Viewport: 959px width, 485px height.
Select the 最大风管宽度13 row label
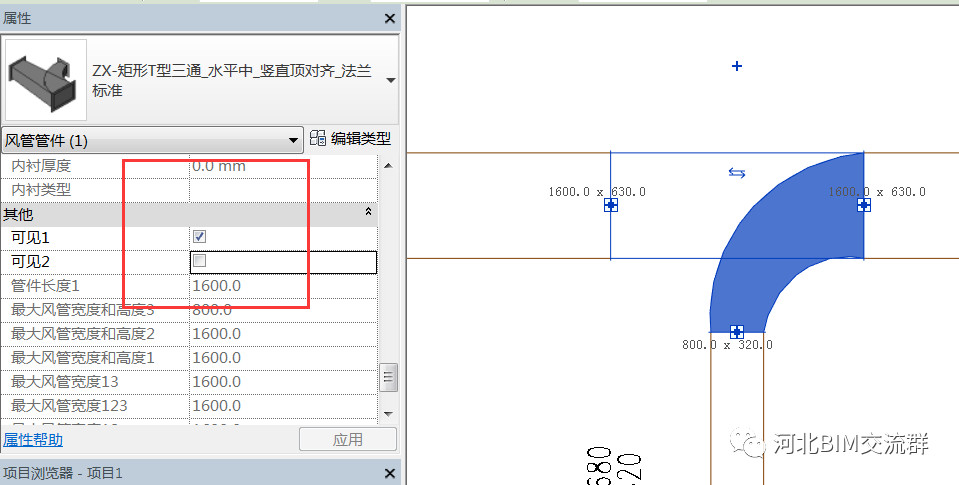pos(65,382)
